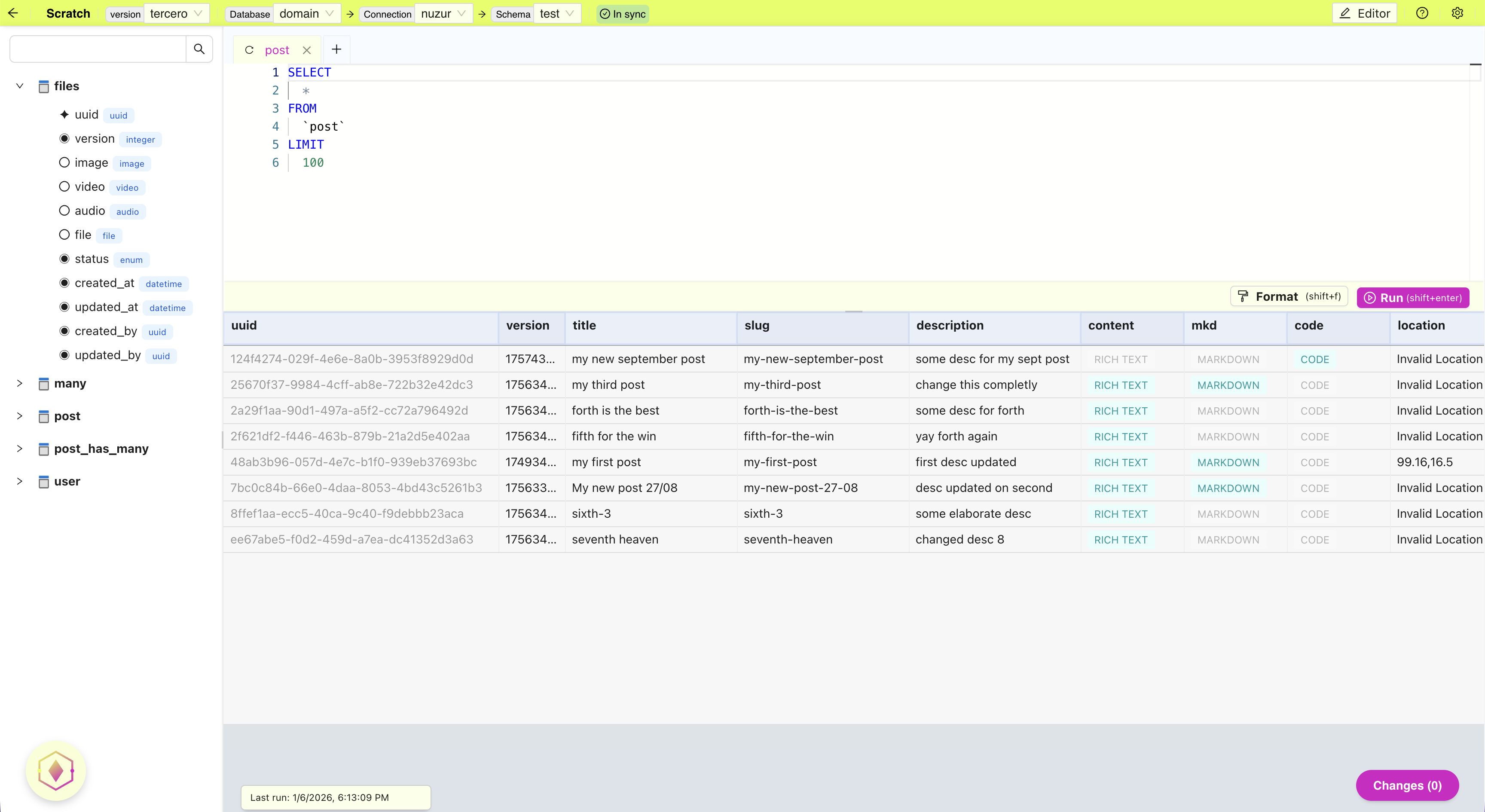The height and width of the screenshot is (812, 1485).
Task: Select the post query tab
Action: (x=277, y=50)
